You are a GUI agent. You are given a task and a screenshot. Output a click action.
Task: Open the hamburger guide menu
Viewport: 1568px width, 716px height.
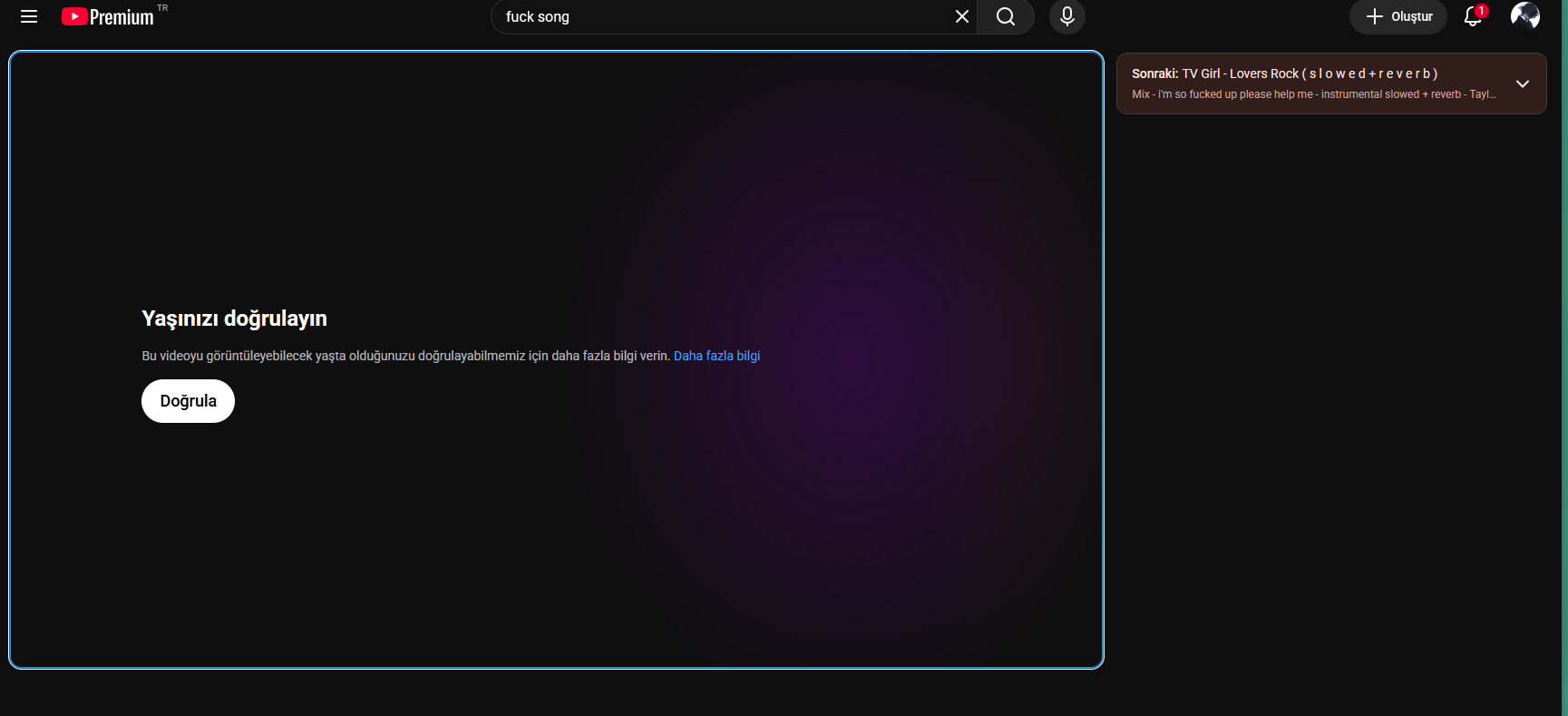point(29,16)
